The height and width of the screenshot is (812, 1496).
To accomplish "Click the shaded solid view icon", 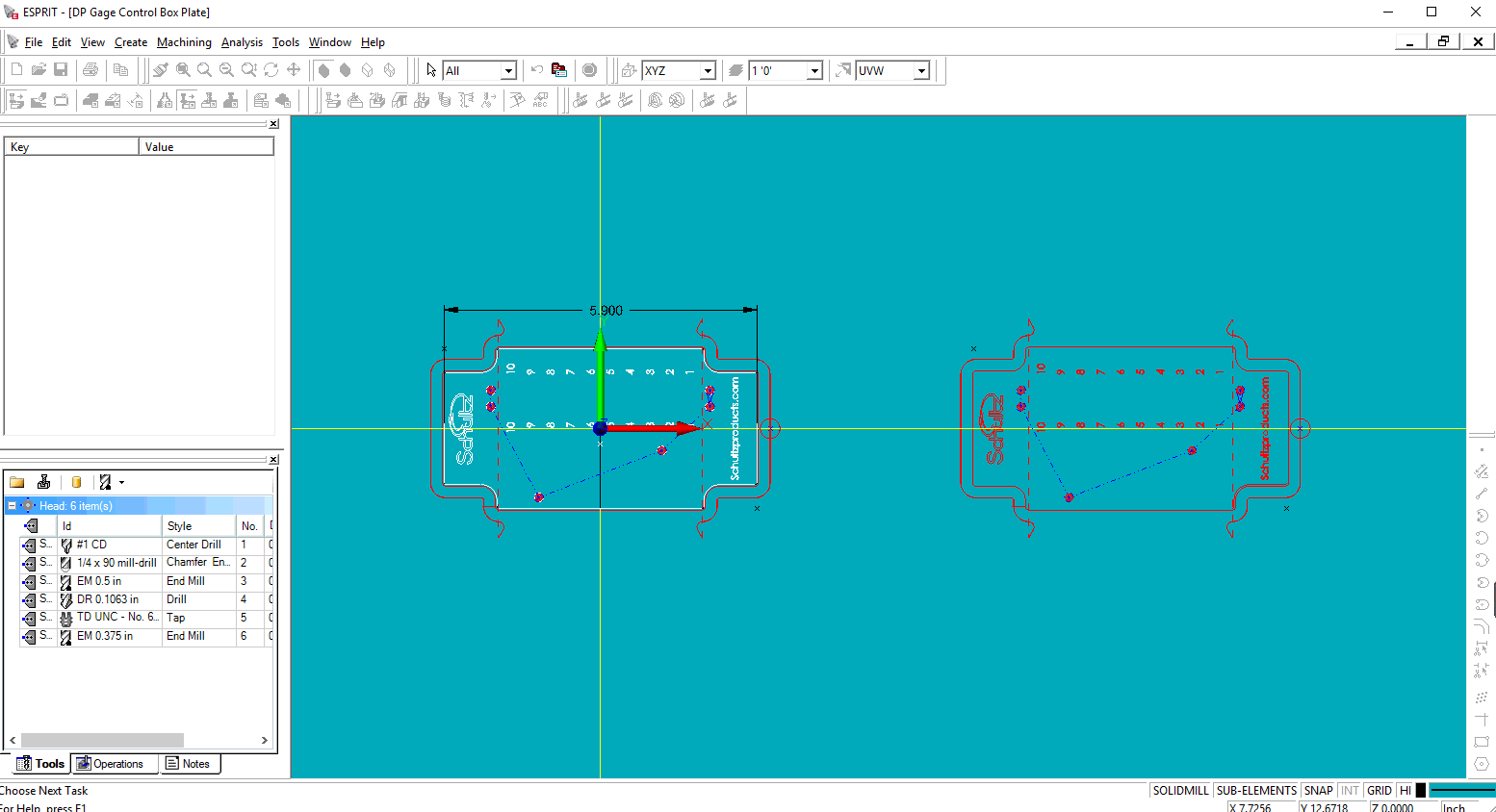I will pyautogui.click(x=324, y=69).
